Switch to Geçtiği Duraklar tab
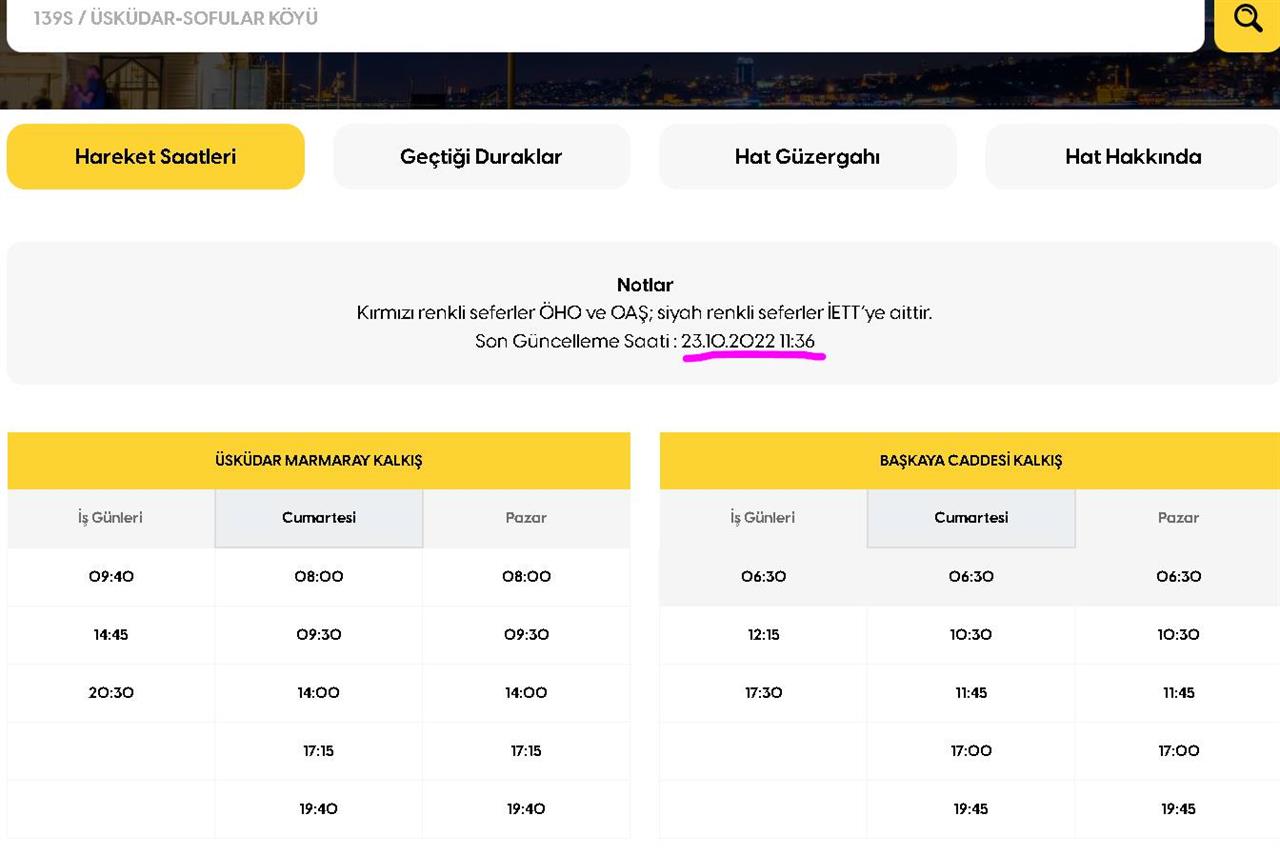Screen dimensions: 1280x855 481,156
